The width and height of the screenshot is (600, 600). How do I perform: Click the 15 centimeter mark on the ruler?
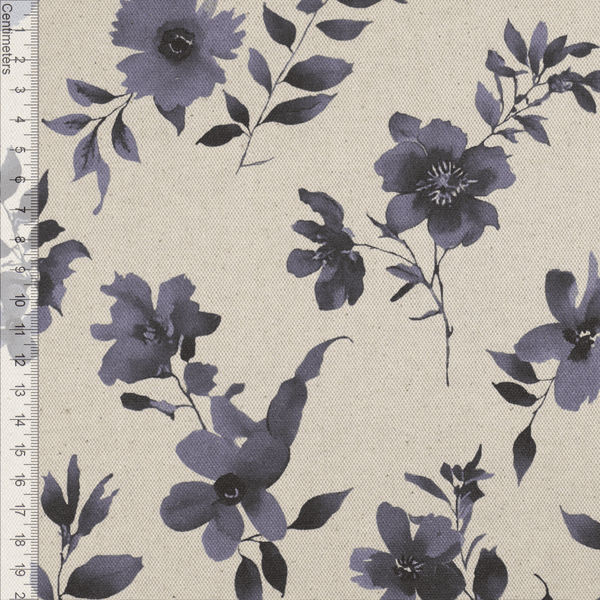[x=20, y=450]
